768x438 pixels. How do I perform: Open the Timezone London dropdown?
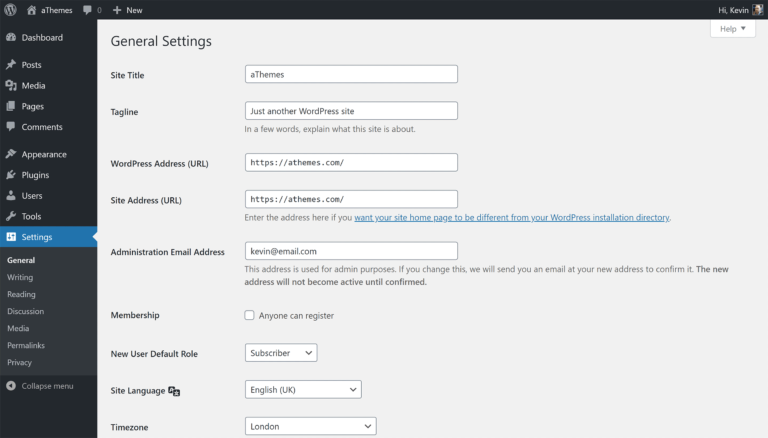point(310,426)
